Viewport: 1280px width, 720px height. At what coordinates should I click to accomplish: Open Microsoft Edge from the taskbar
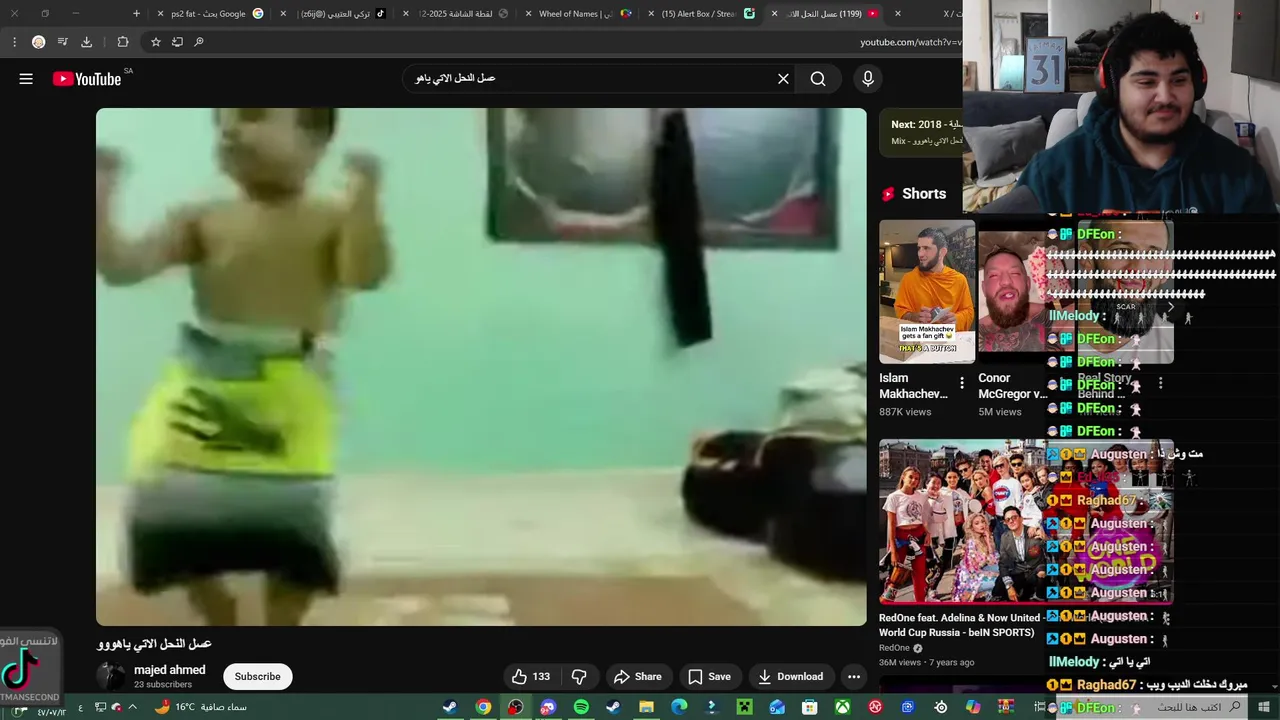point(679,707)
